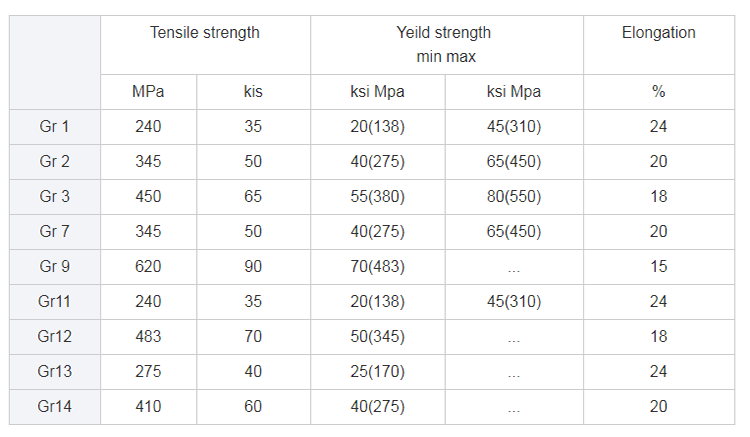The height and width of the screenshot is (437, 750).
Task: Select the Gr 3 row label
Action: click(x=54, y=197)
